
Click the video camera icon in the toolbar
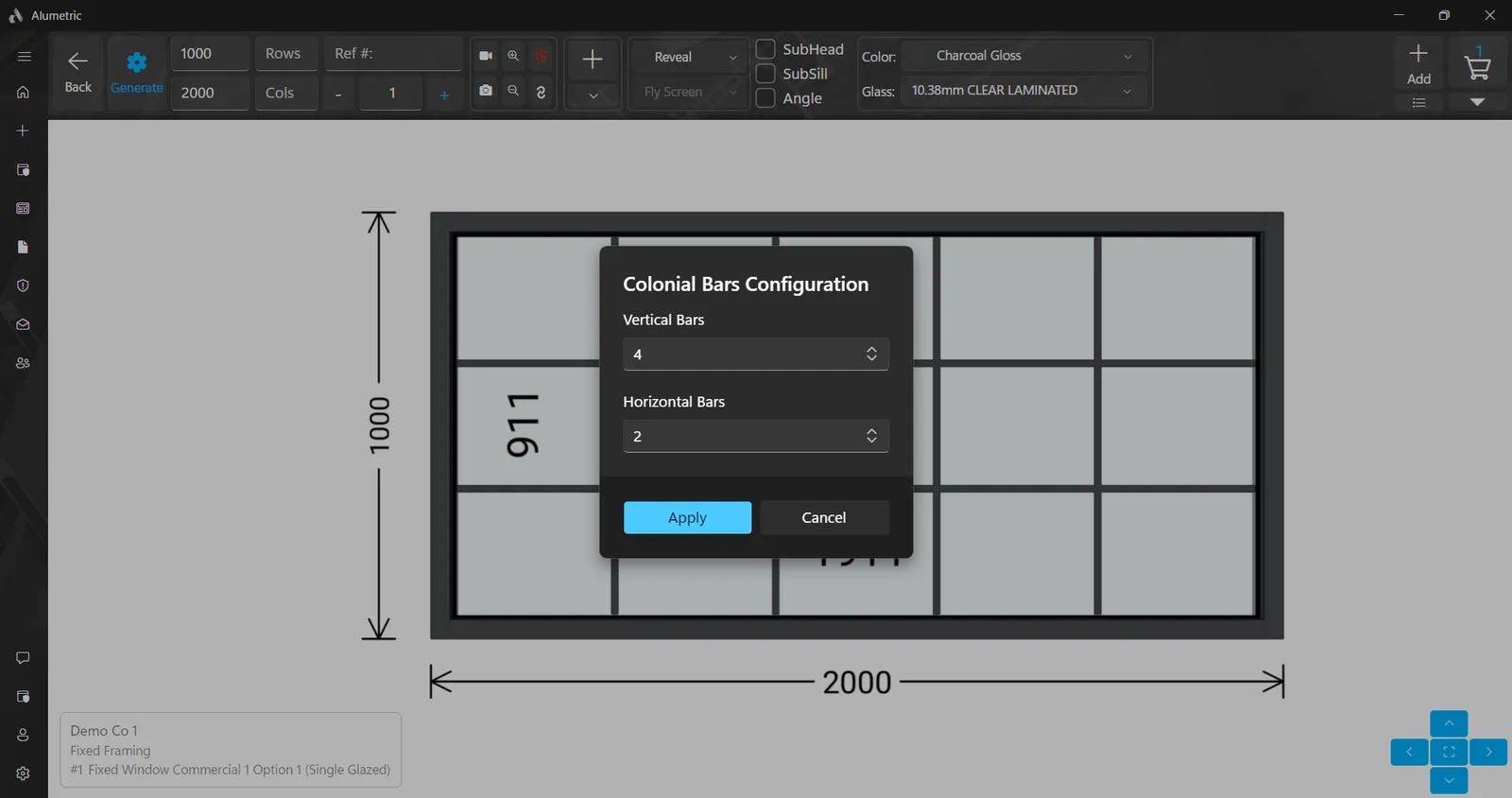click(x=486, y=56)
